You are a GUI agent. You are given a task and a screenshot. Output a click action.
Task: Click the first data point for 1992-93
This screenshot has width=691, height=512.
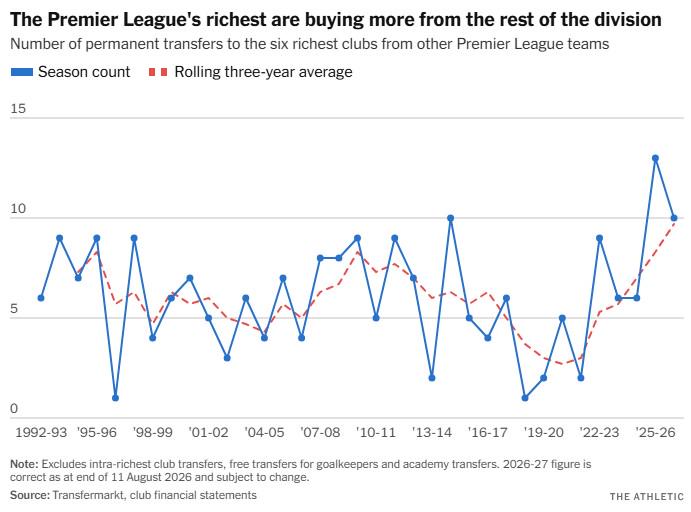(x=41, y=298)
